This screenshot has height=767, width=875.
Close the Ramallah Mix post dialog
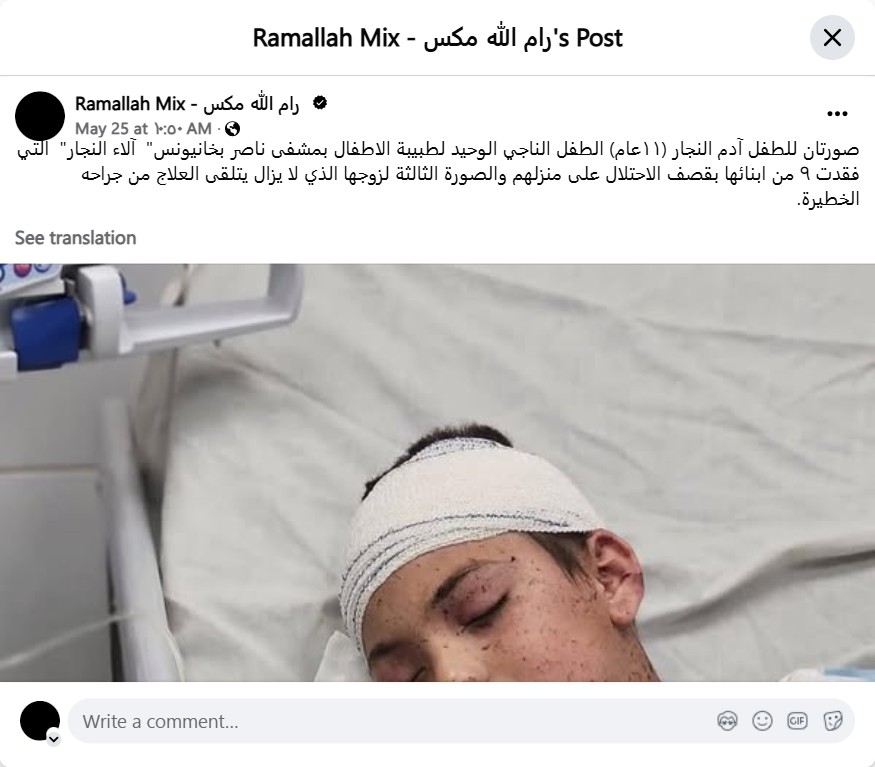[x=832, y=38]
